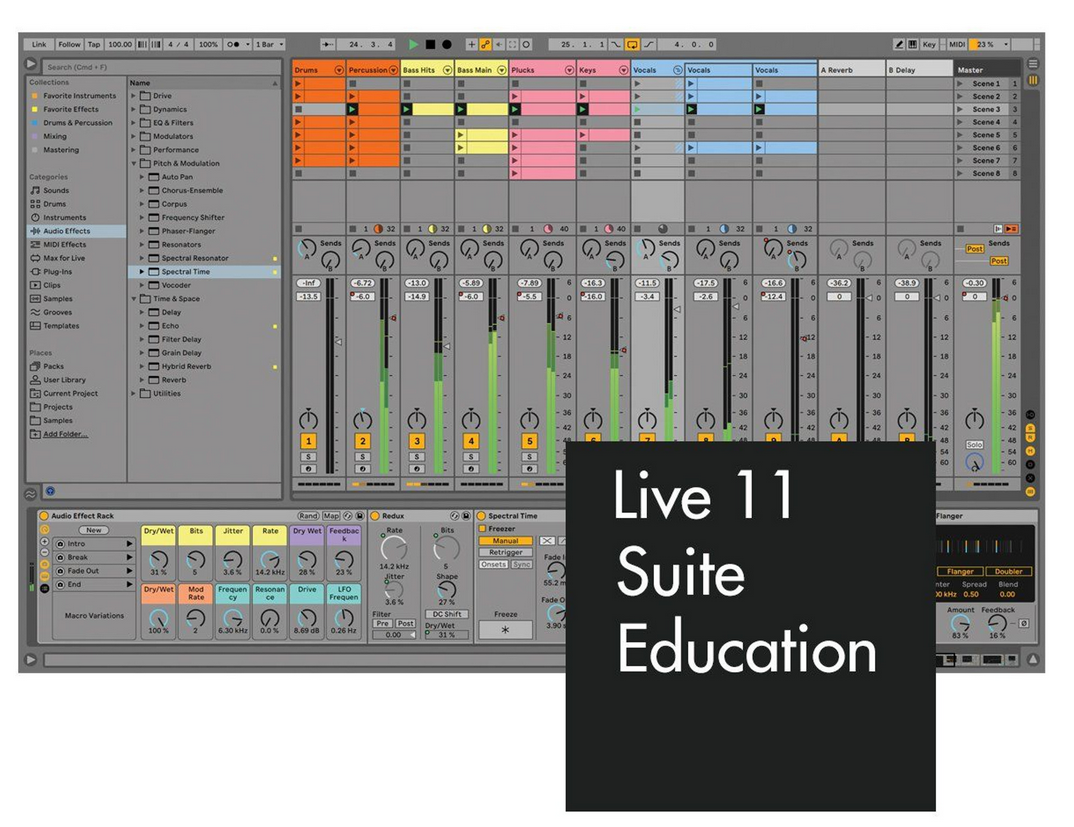Image resolution: width=1074 pixels, height=827 pixels.
Task: Collapse the Pitch & Modulation folder
Action: pyautogui.click(x=132, y=163)
